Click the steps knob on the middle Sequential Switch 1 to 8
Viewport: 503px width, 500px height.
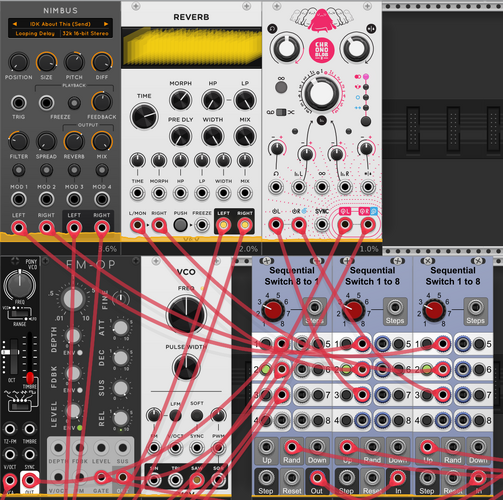pos(353,310)
